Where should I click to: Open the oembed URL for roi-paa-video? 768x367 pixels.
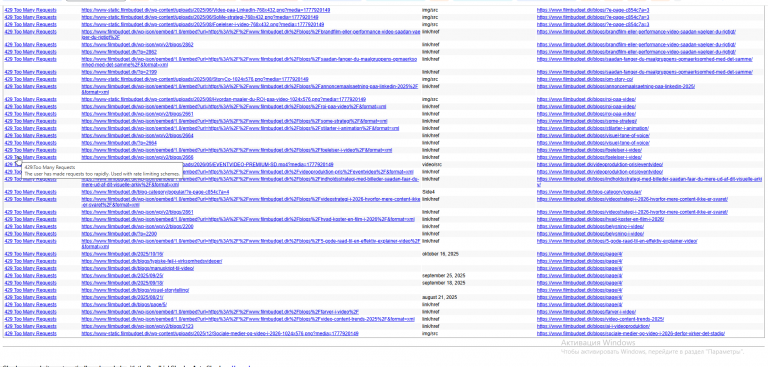point(234,107)
